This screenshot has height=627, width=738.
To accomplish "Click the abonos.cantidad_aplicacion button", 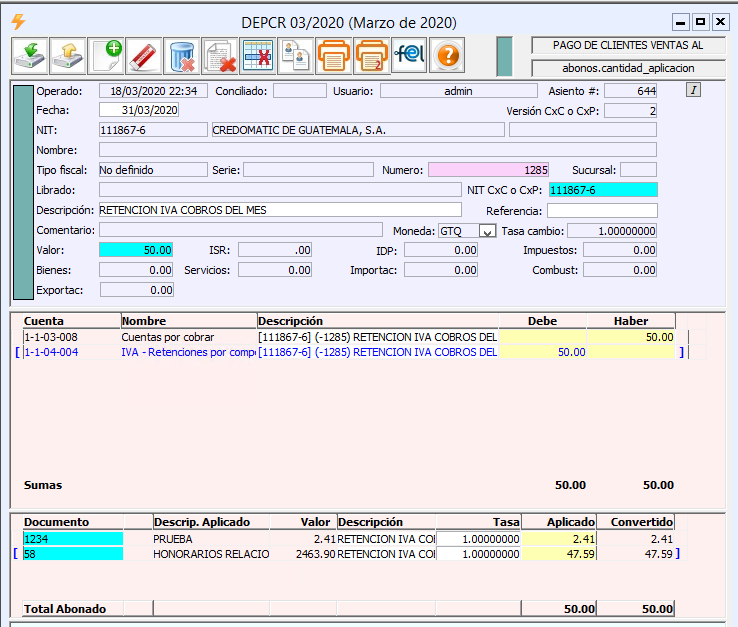I will (628, 68).
